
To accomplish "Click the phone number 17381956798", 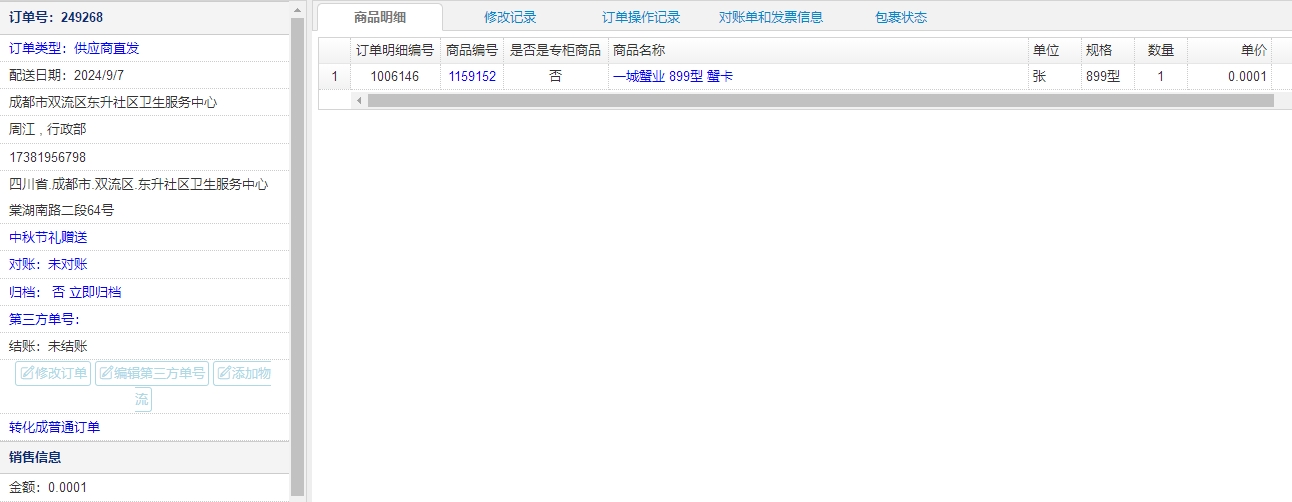I will pyautogui.click(x=48, y=157).
